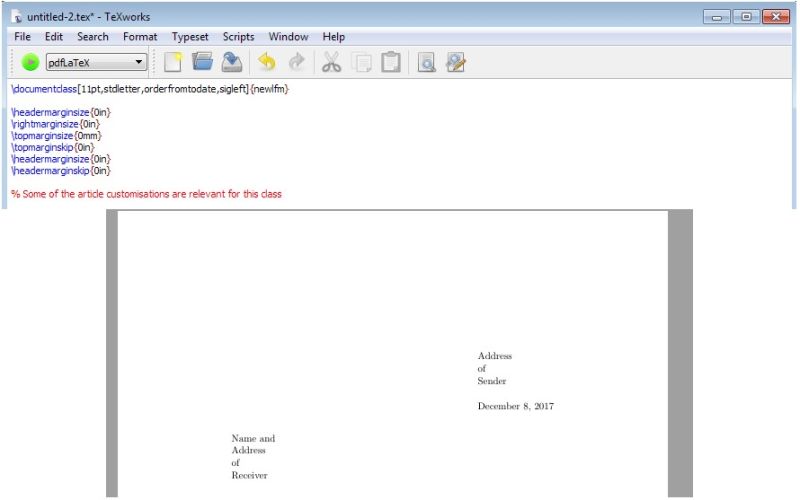Click the \documentclass line in editor

(150, 89)
